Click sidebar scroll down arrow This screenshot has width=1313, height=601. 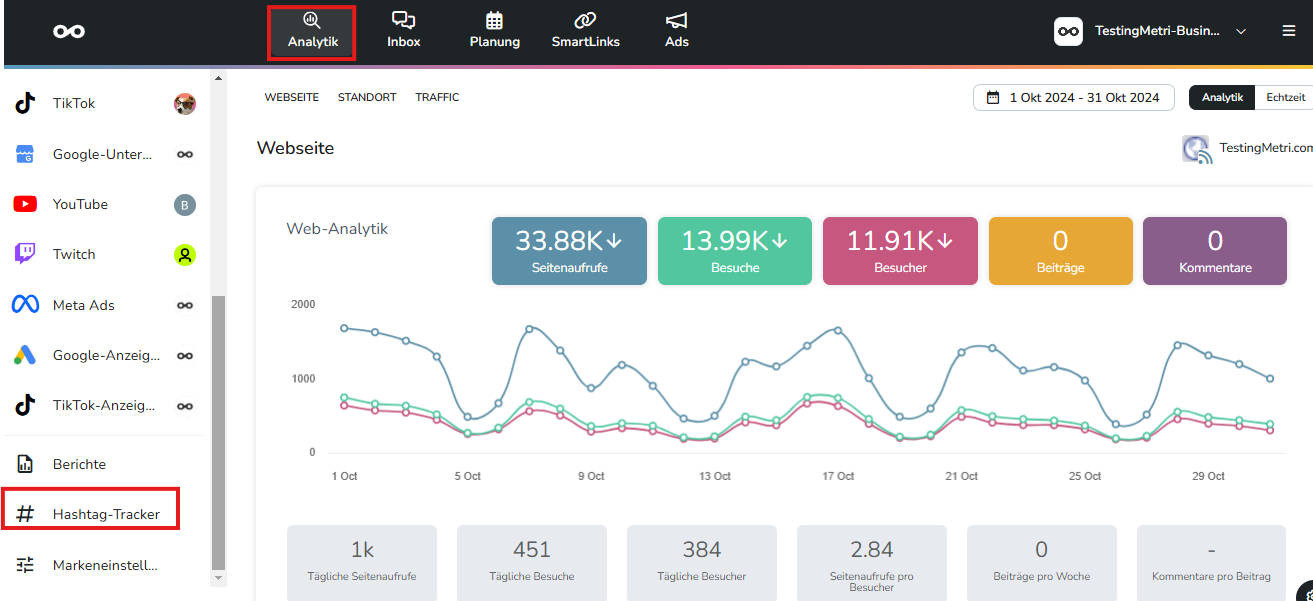[218, 578]
